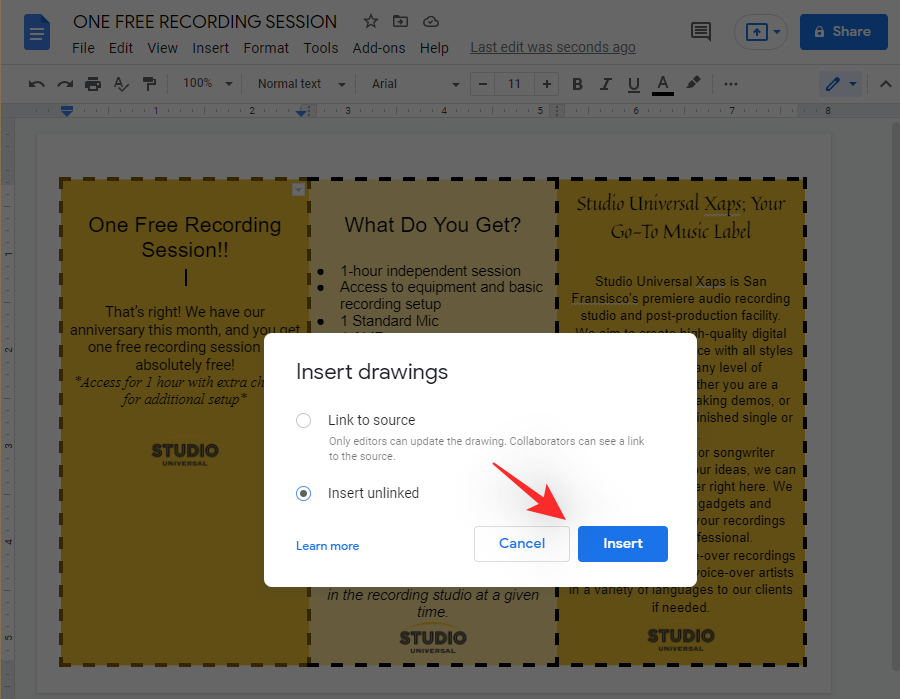Toggle italic formatting
The height and width of the screenshot is (699, 900).
pos(604,84)
